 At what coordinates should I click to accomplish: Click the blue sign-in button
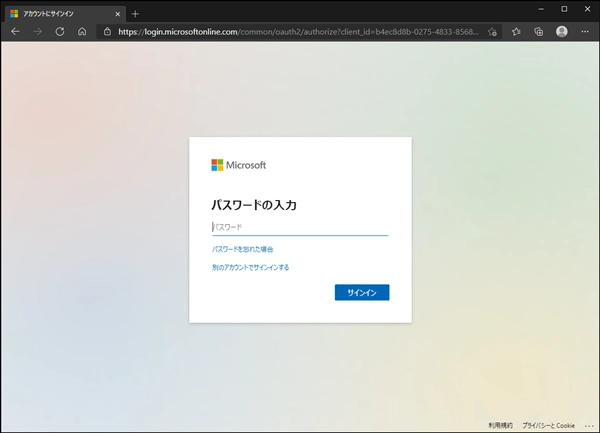click(x=362, y=293)
